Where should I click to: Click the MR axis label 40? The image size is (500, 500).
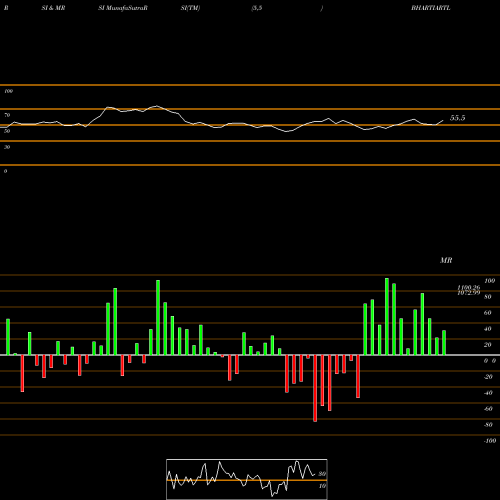pos(487,329)
